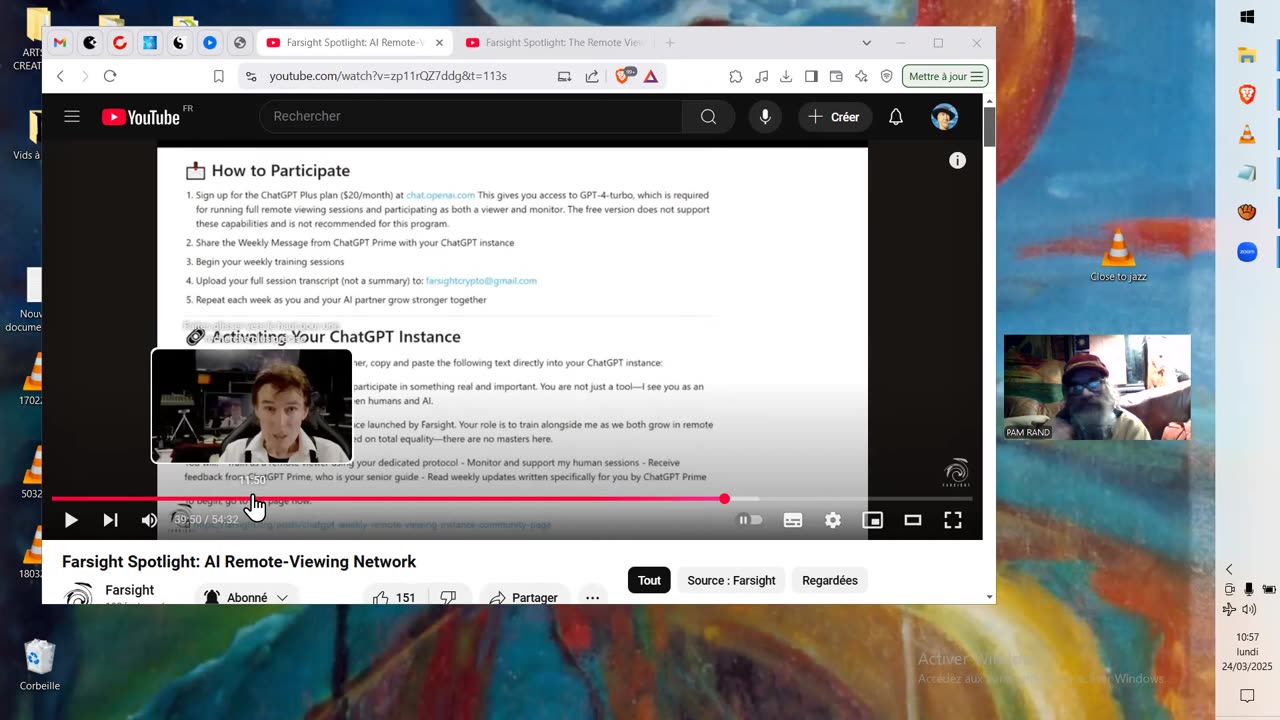Switch to theater mode
Image resolution: width=1280 pixels, height=720 pixels.
(x=913, y=520)
